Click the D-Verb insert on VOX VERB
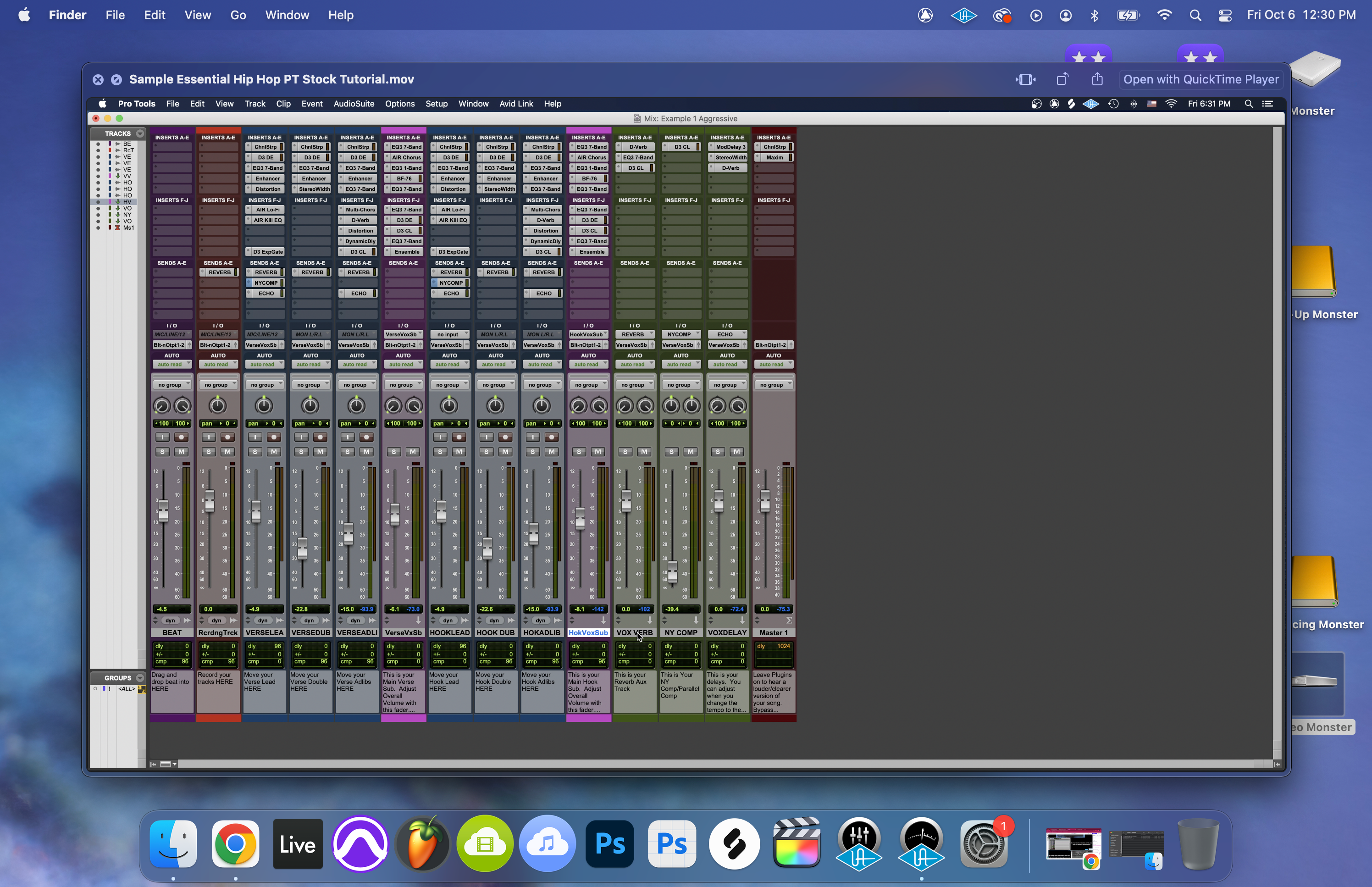Viewport: 1372px width, 887px height. pyautogui.click(x=637, y=147)
